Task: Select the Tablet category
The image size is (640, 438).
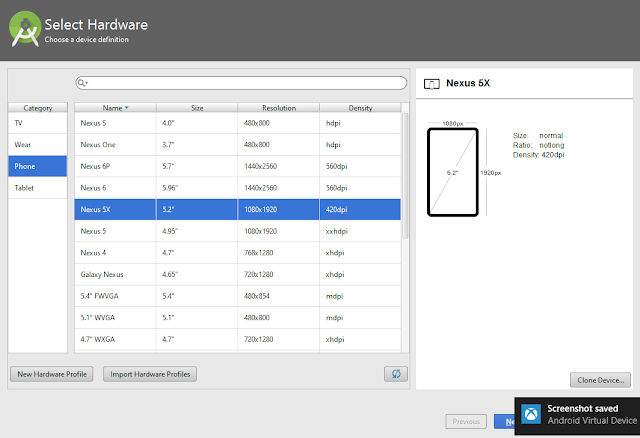Action: pyautogui.click(x=38, y=188)
